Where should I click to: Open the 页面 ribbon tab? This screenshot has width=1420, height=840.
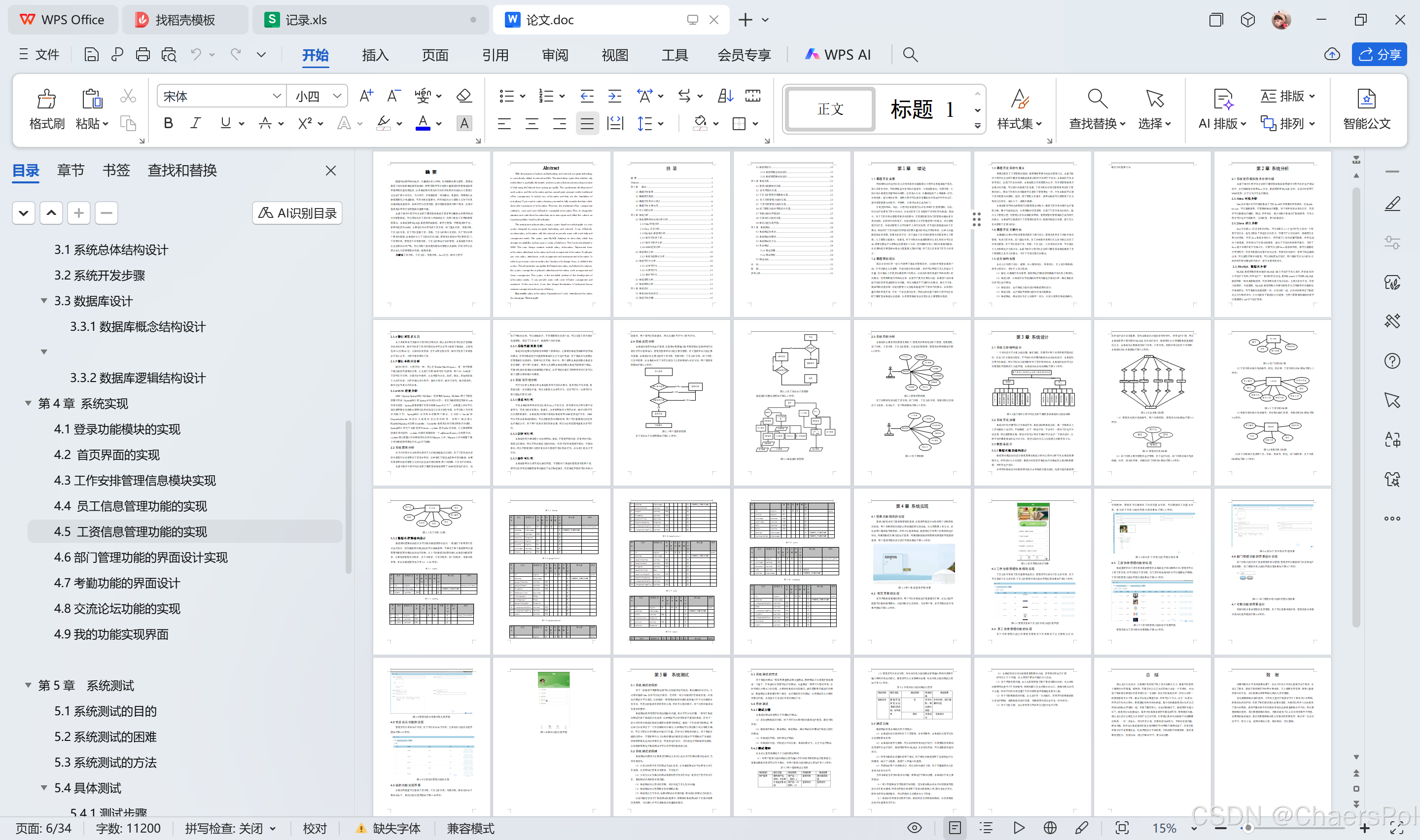point(435,55)
